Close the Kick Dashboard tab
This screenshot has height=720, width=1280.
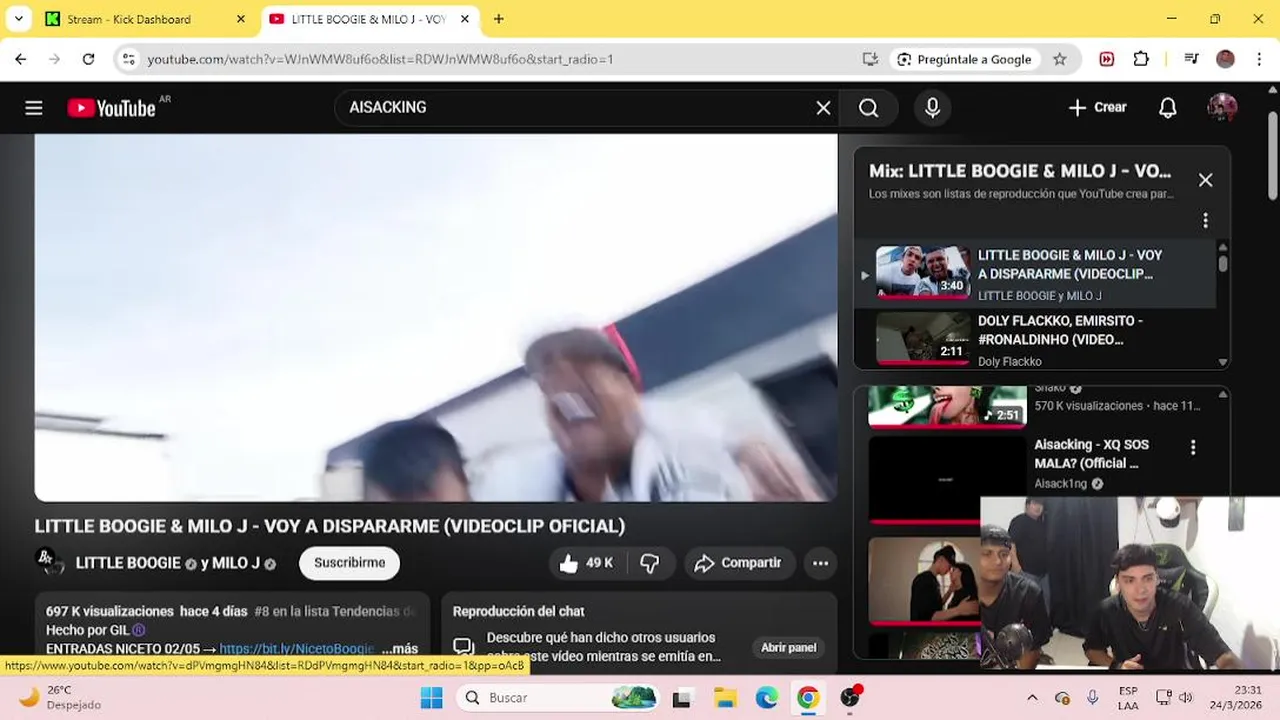(x=240, y=19)
